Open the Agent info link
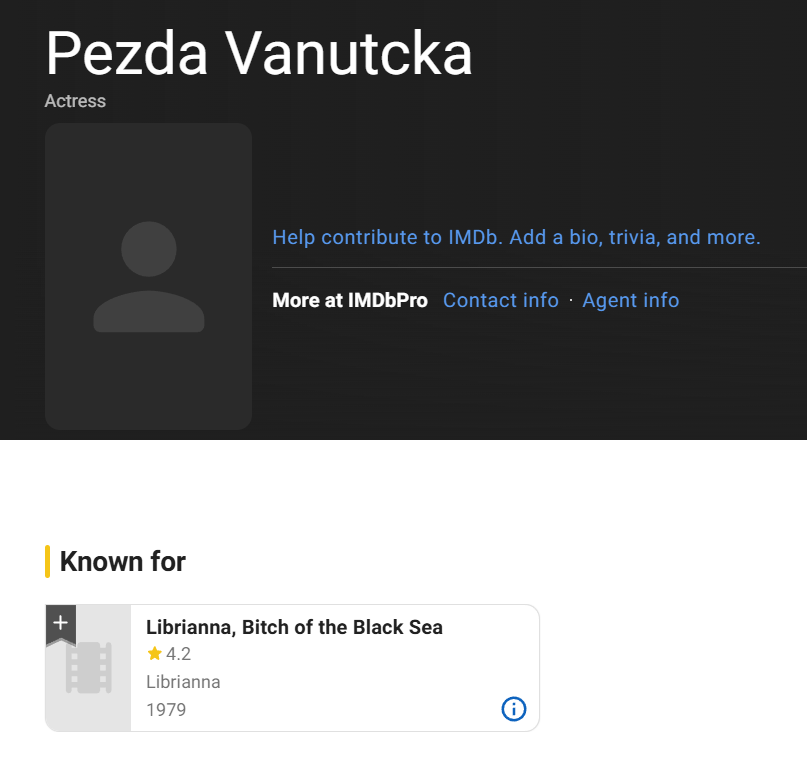This screenshot has width=807, height=770. (630, 300)
